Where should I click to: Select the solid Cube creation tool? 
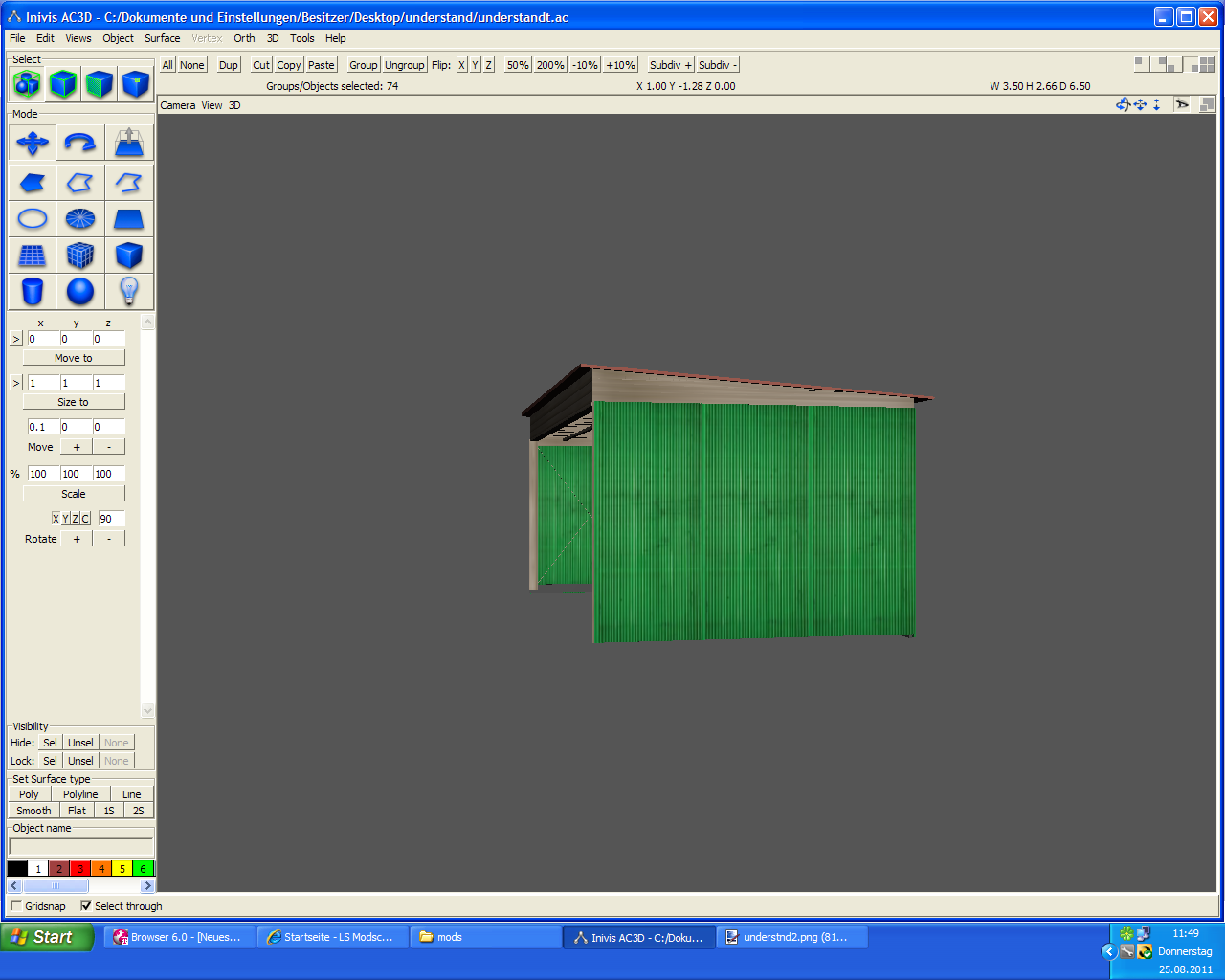[x=128, y=255]
